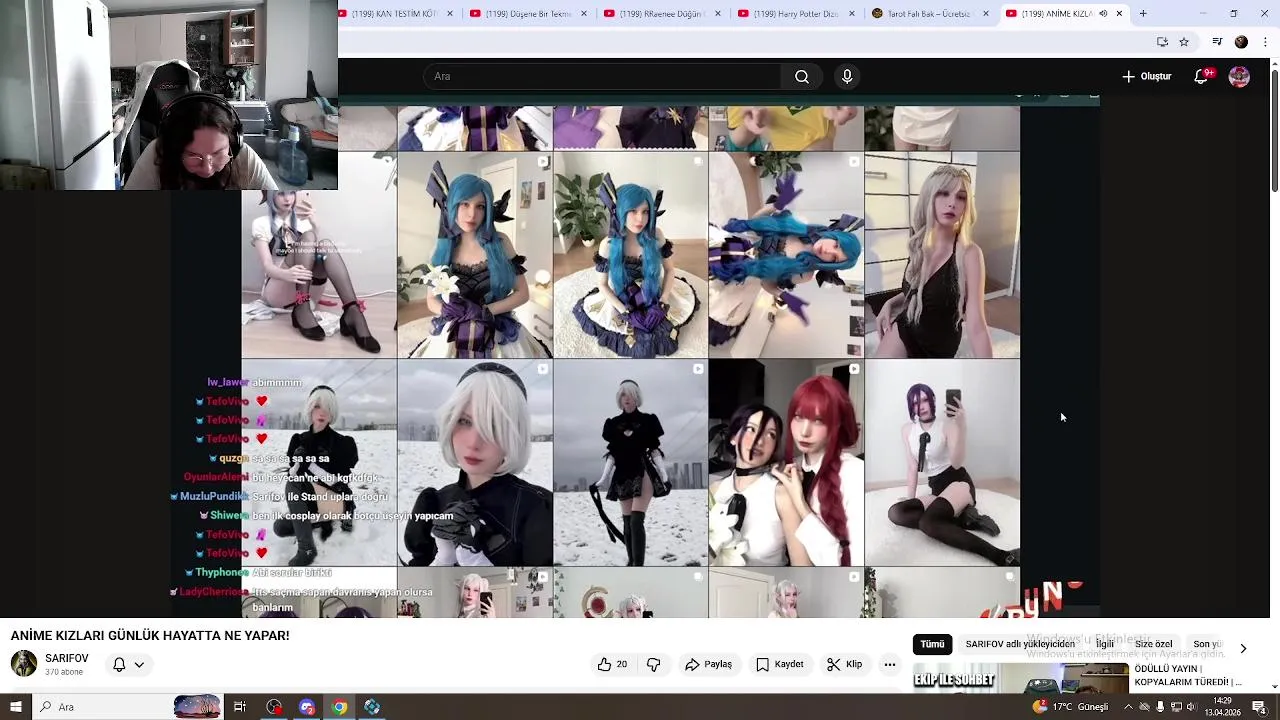Open network icon in system tray
This screenshot has width=1280, height=720.
click(1176, 707)
